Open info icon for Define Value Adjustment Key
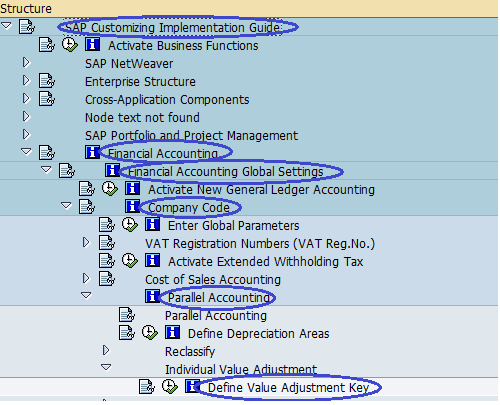 (x=192, y=386)
